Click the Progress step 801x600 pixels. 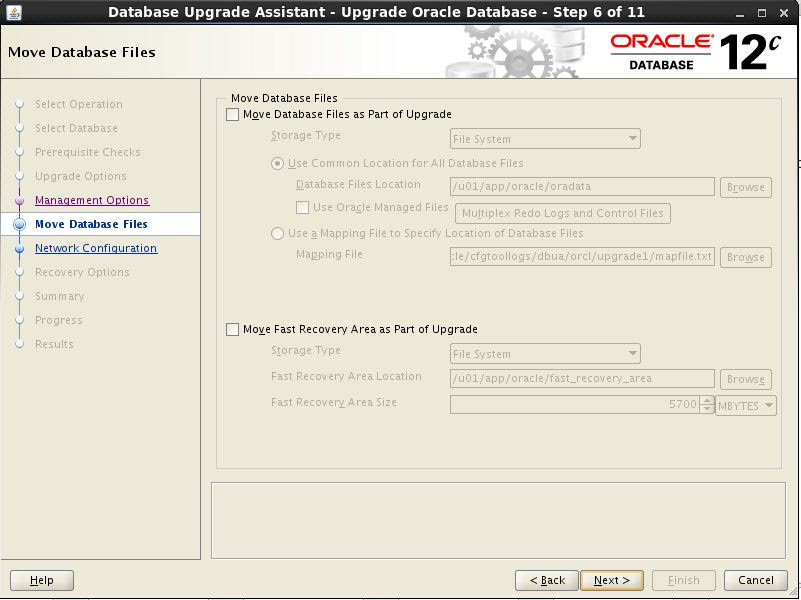tap(58, 320)
